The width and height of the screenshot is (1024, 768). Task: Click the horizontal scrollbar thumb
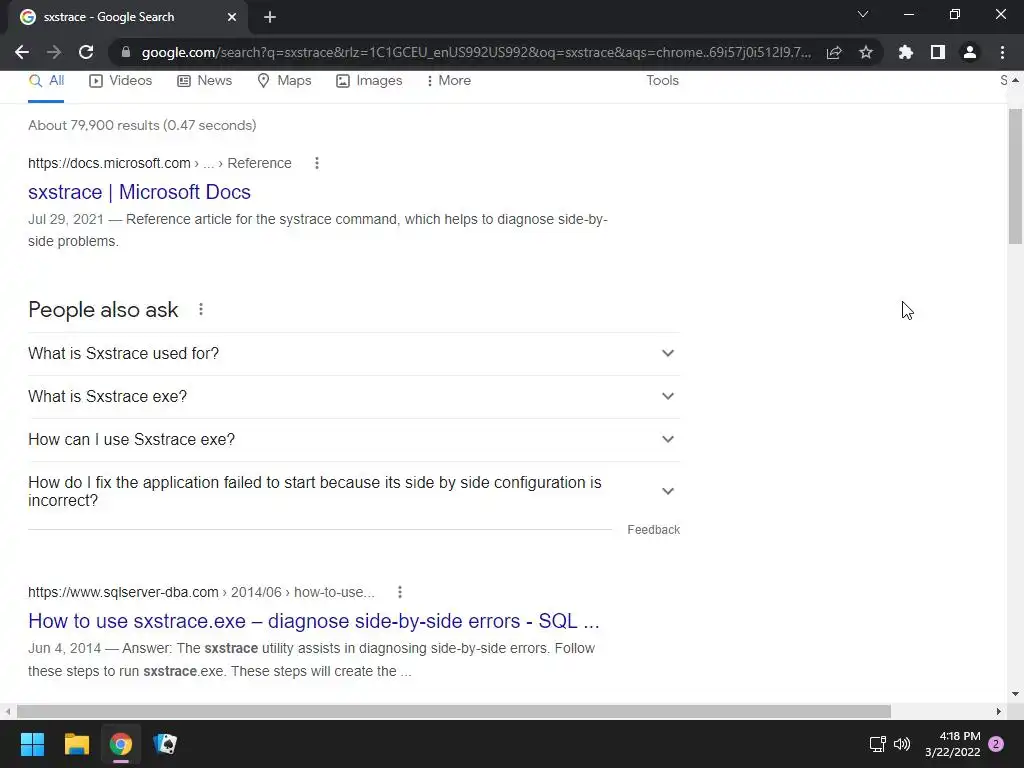(x=454, y=711)
